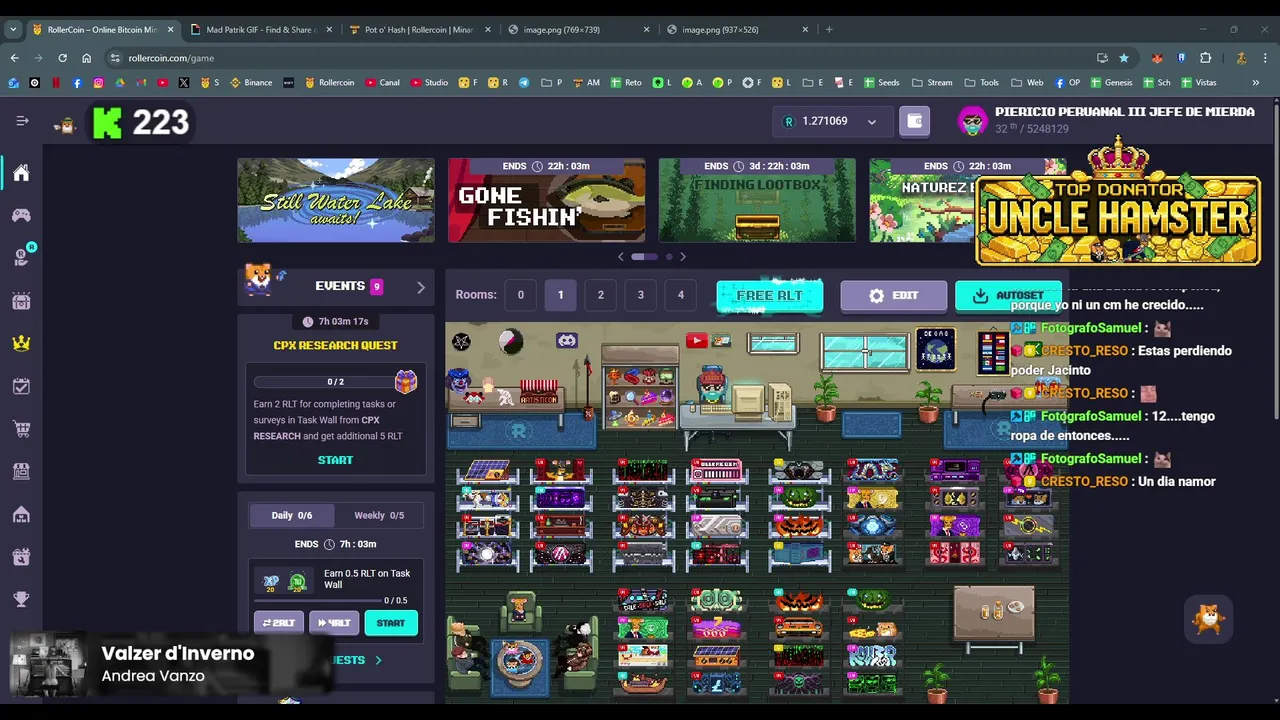The width and height of the screenshot is (1280, 720).
Task: Bookmark this page with the star icon
Action: 1124,58
